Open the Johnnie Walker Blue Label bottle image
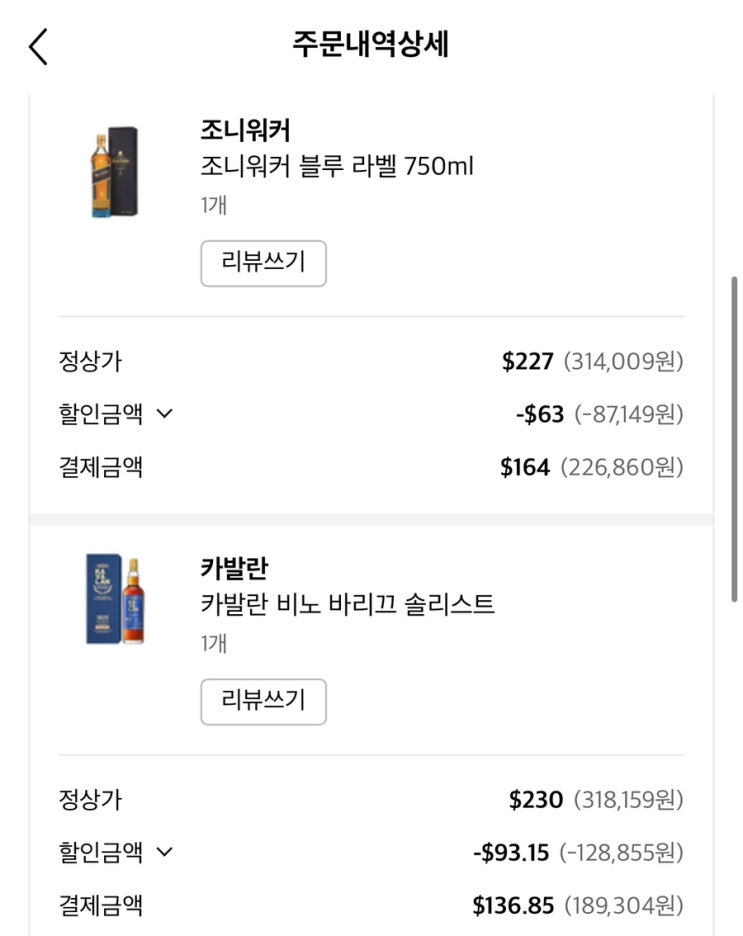This screenshot has height=936, width=743. [x=114, y=172]
